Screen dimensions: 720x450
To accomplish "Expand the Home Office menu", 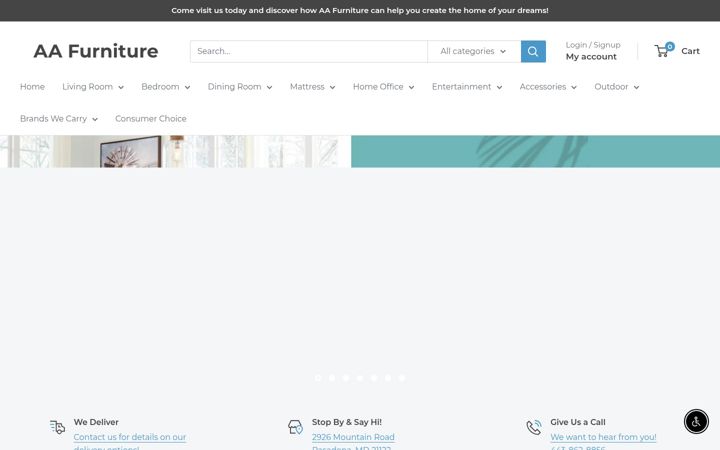I will [384, 87].
